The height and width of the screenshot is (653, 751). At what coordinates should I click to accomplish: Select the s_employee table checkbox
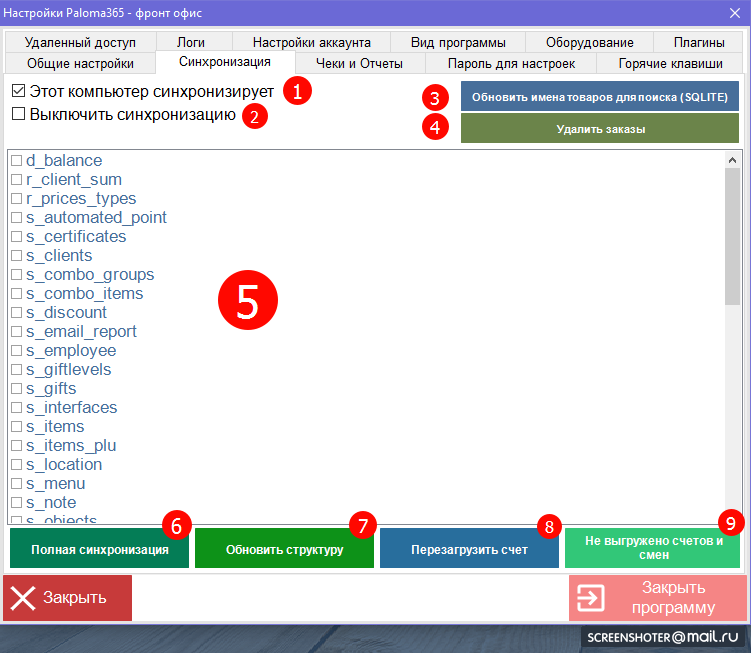[x=16, y=351]
